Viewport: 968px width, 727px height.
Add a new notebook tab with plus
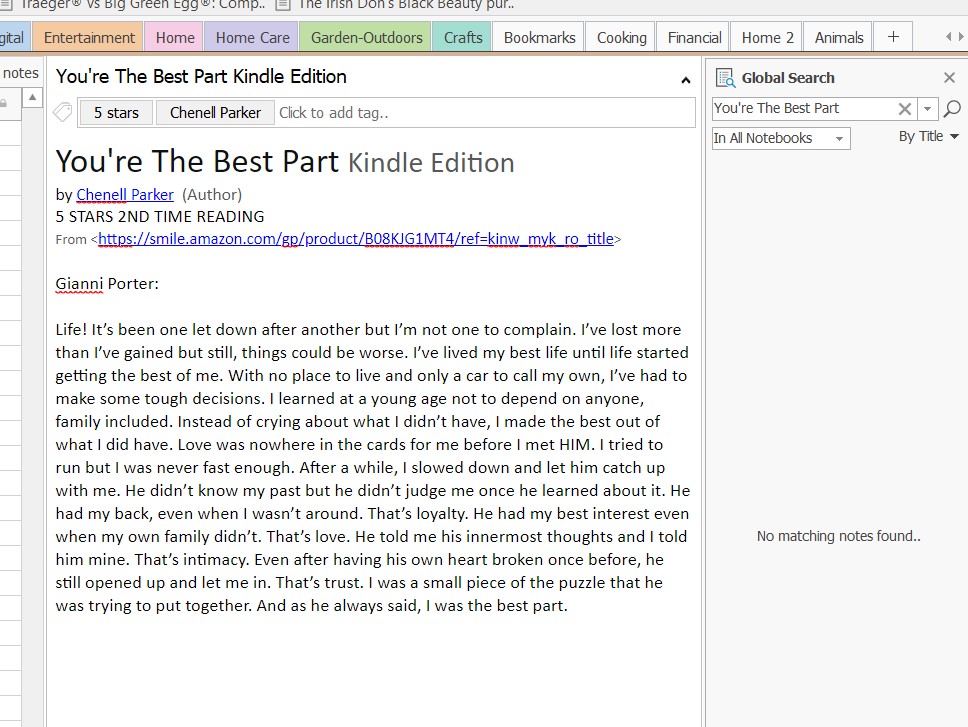[x=893, y=37]
